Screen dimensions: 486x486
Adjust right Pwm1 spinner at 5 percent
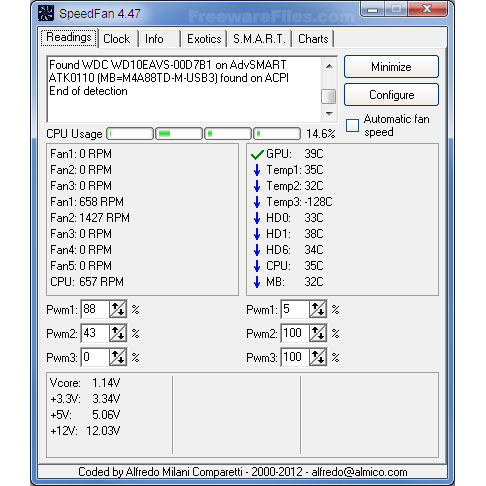pos(318,310)
